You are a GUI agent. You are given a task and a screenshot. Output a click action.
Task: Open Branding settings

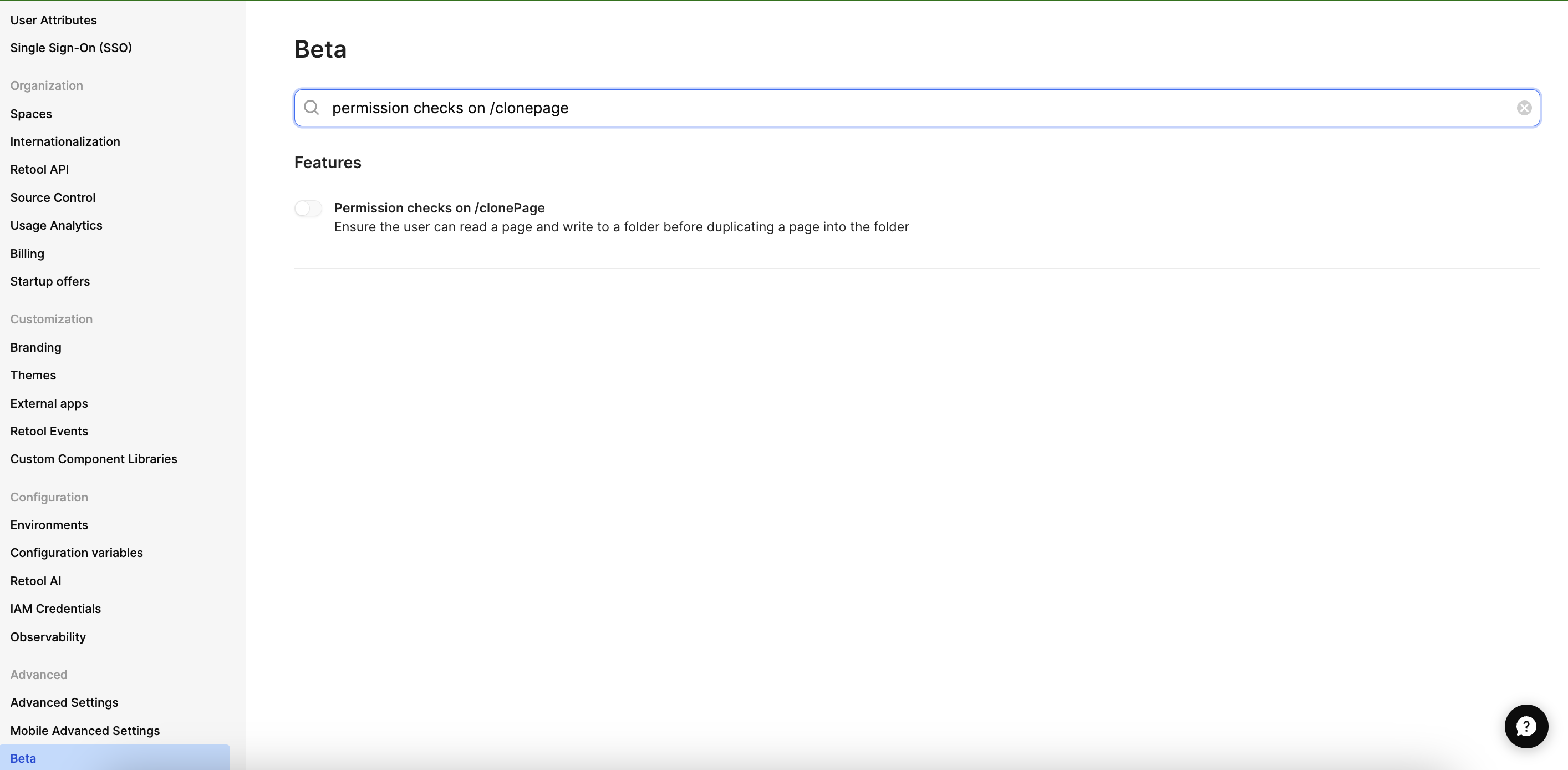(36, 347)
